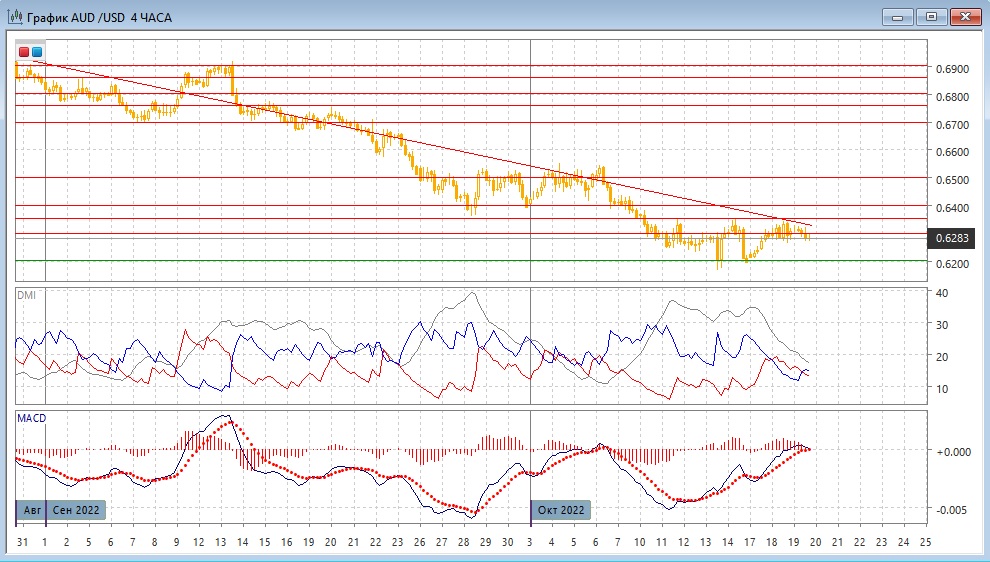Click the DMI scale value 40

(939, 293)
